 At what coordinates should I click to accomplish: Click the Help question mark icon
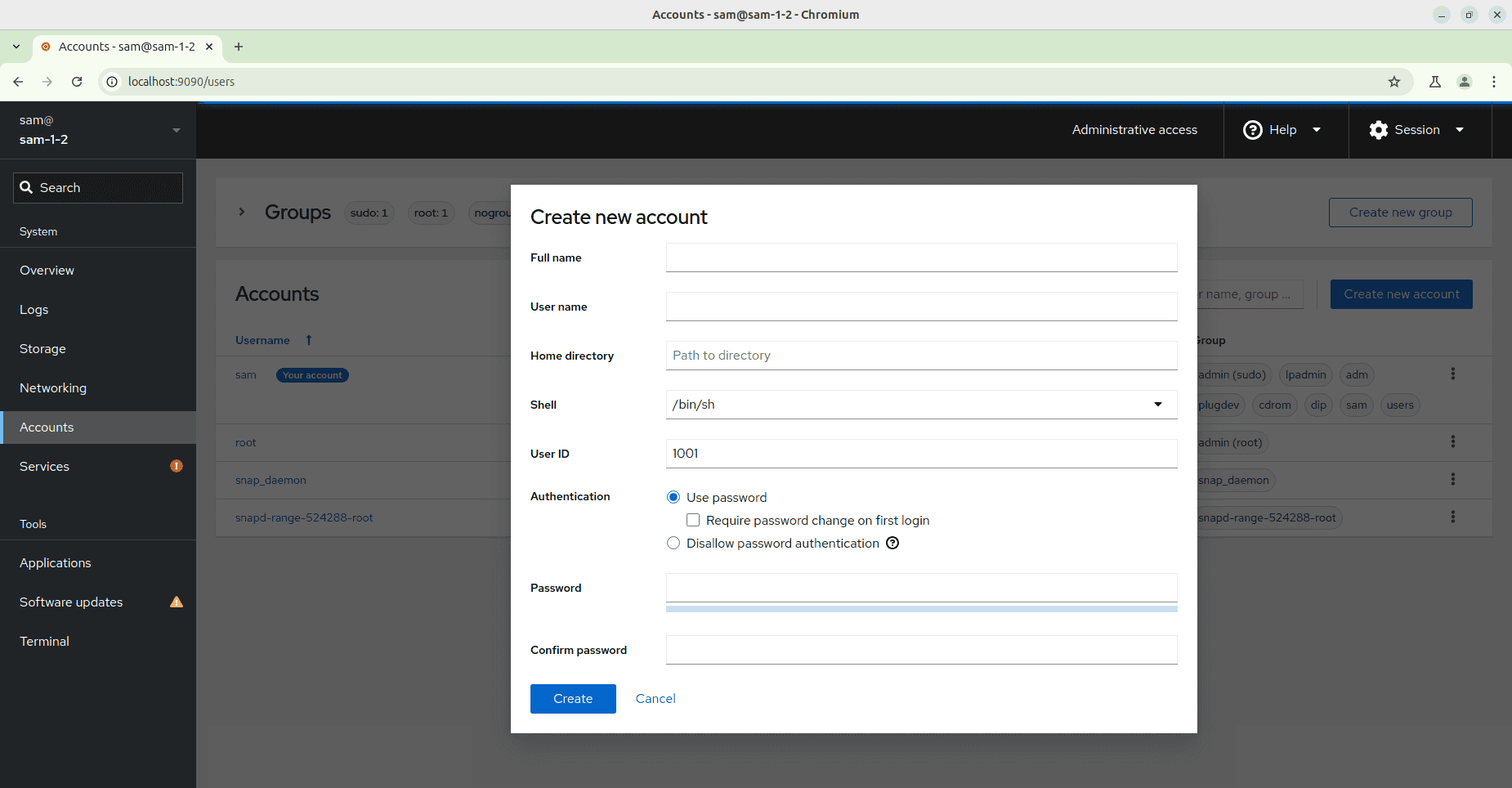pyautogui.click(x=1252, y=130)
